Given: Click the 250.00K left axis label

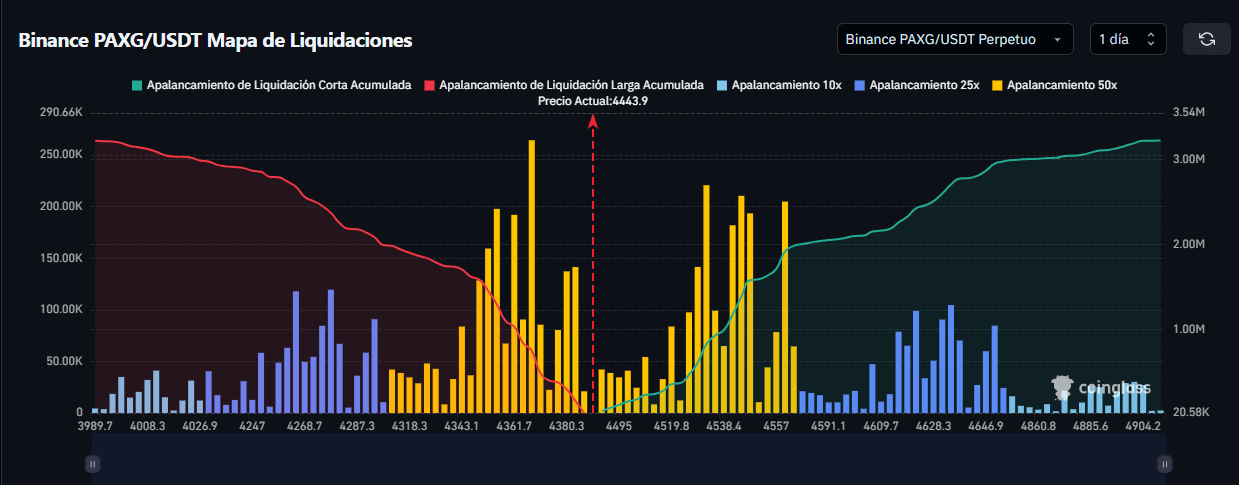Looking at the screenshot, I should [x=61, y=155].
